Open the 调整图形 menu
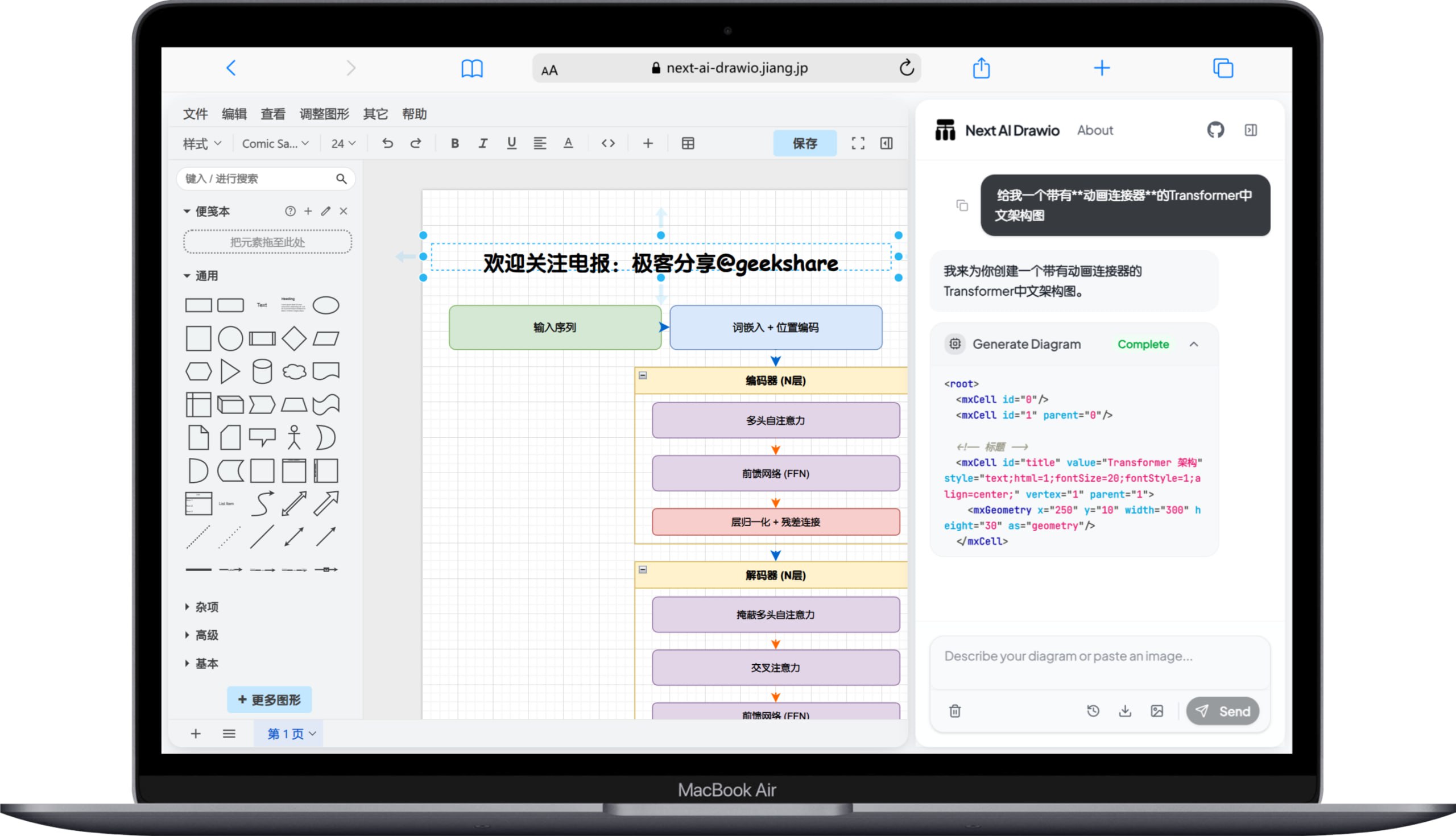The height and width of the screenshot is (836, 1456). pos(324,114)
